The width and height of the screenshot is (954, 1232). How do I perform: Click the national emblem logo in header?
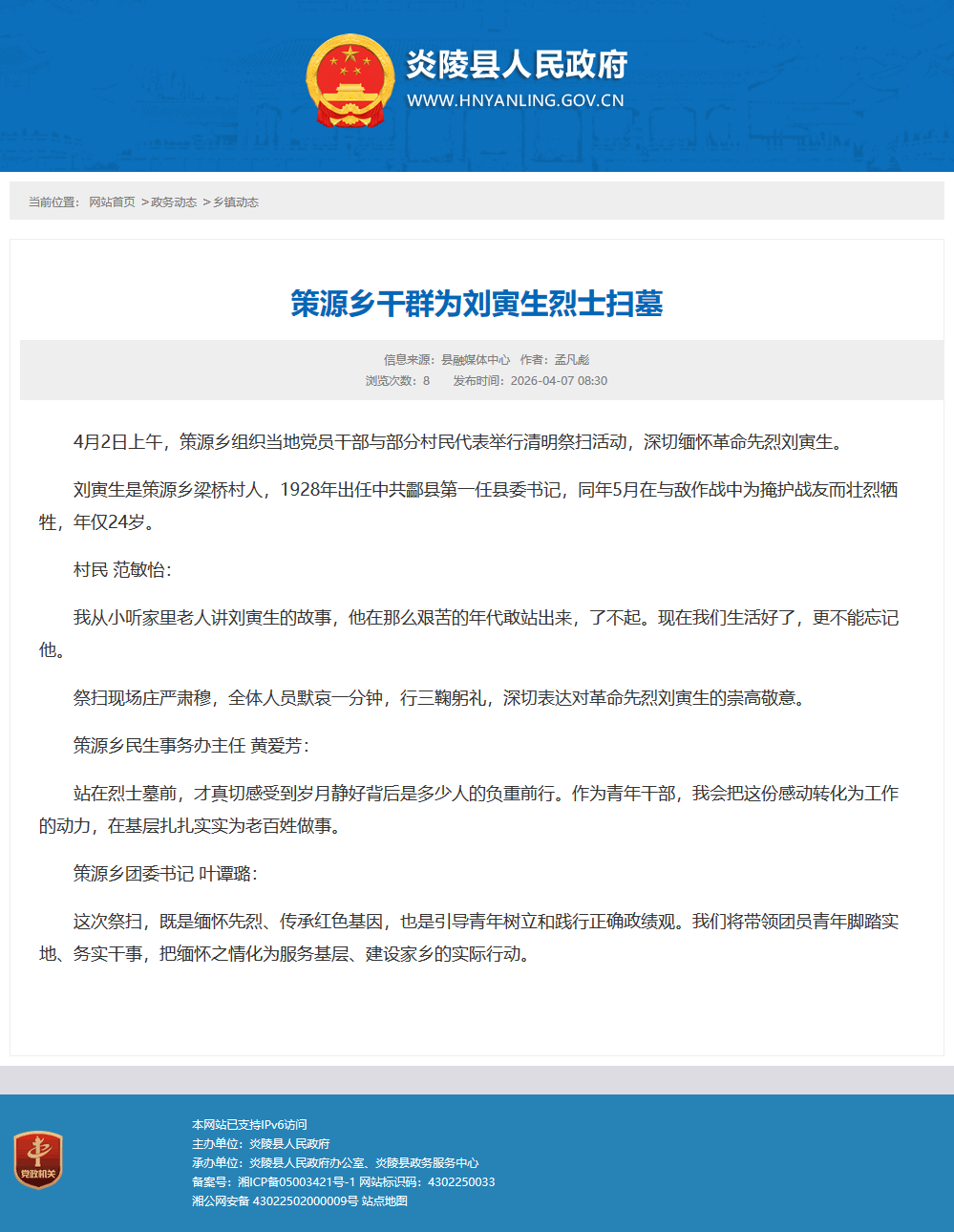(350, 81)
